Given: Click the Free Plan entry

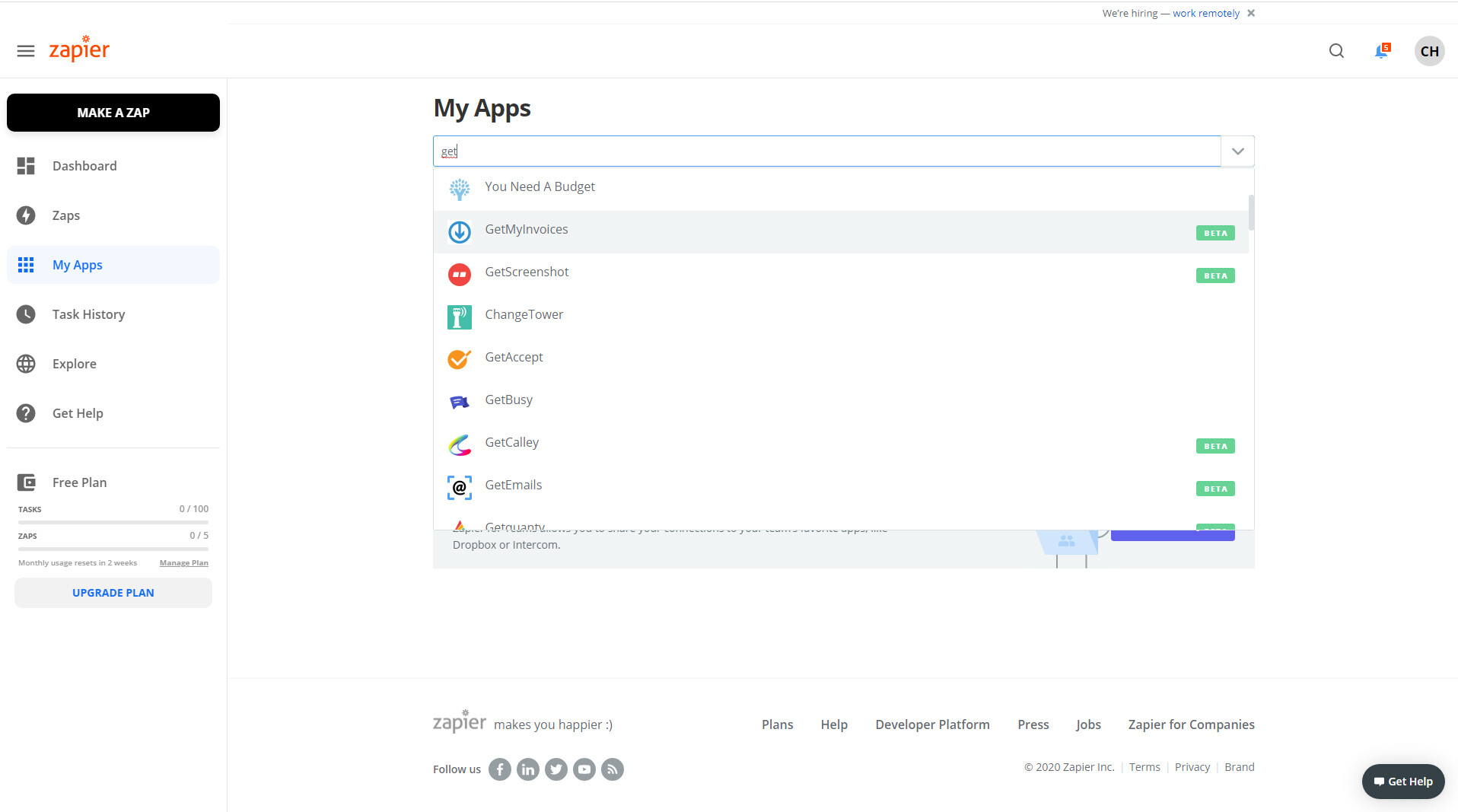Looking at the screenshot, I should (x=80, y=482).
